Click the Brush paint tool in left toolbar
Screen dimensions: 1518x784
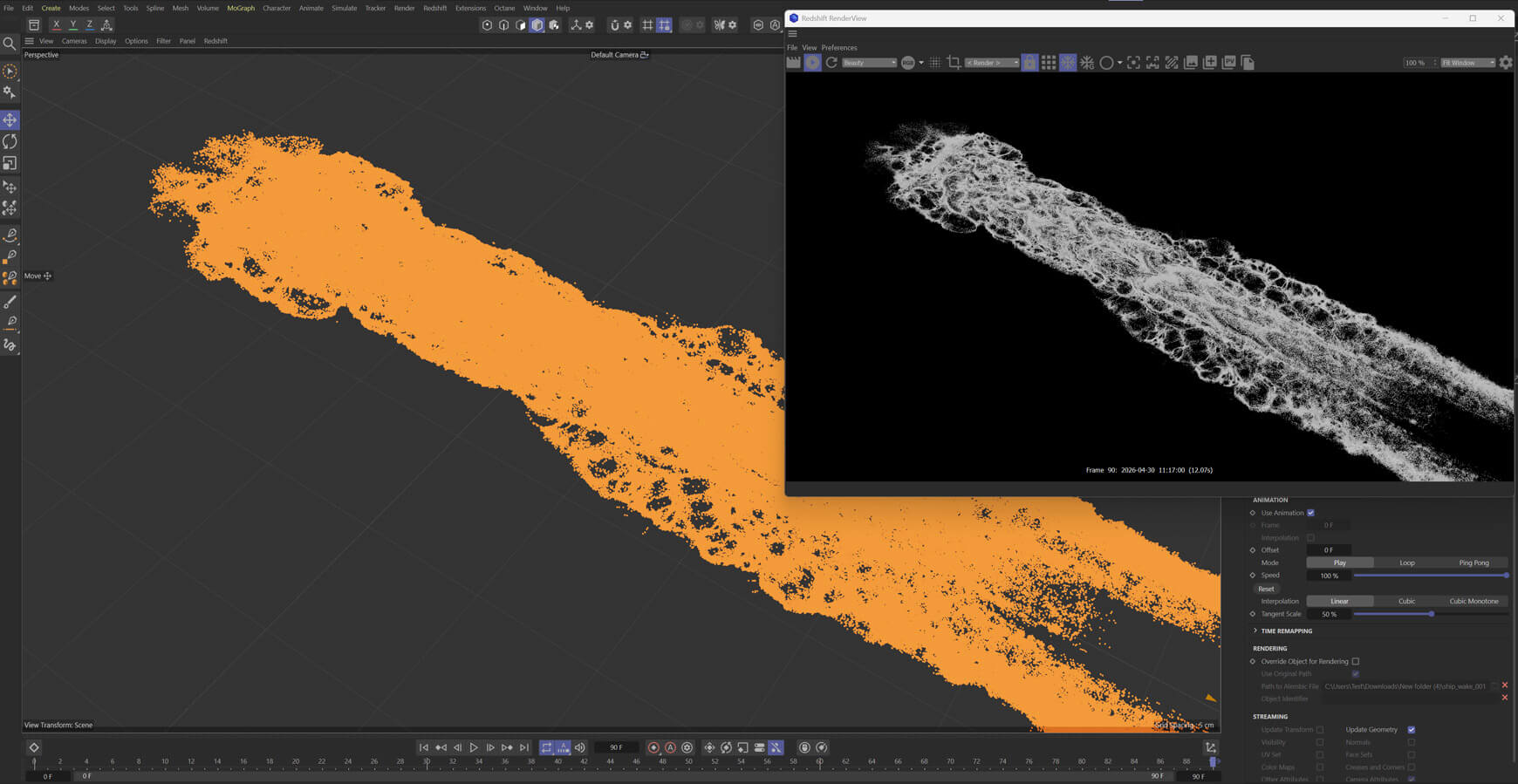tap(10, 302)
